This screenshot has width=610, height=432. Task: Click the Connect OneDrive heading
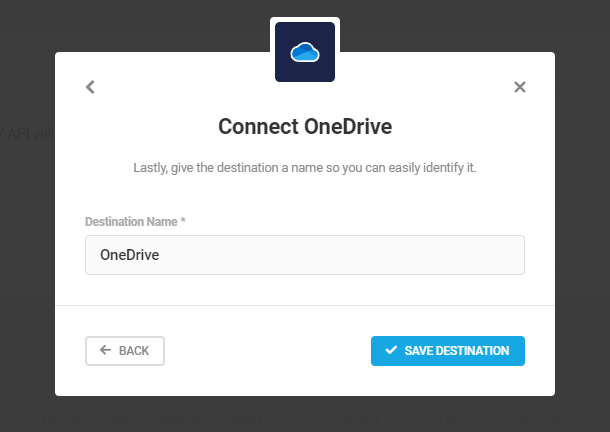[305, 126]
